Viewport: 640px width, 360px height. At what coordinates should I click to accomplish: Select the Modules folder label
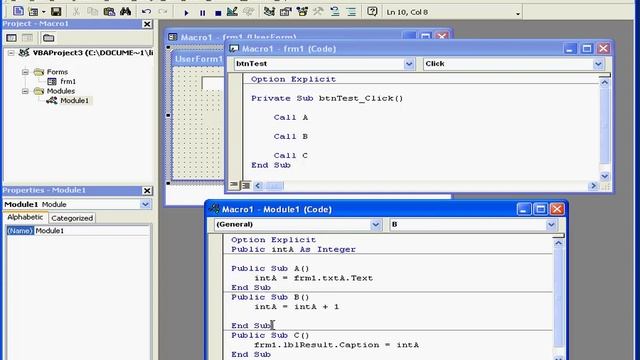[x=60, y=91]
